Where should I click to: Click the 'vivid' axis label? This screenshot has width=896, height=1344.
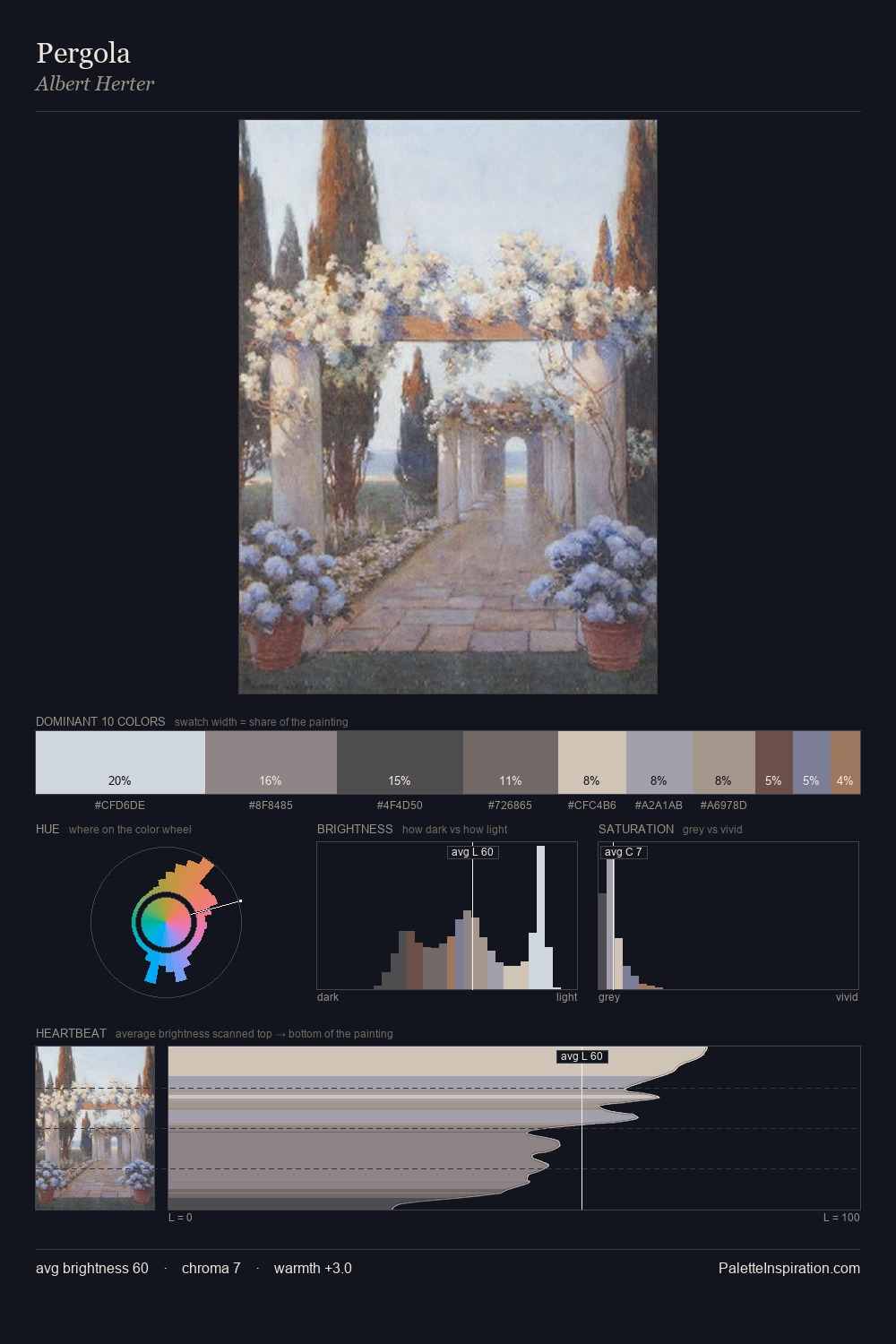point(847,997)
